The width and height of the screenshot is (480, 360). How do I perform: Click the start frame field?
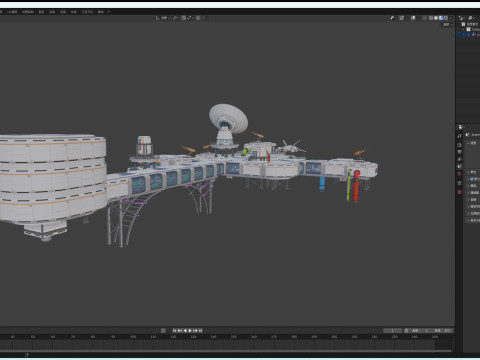click(420, 330)
